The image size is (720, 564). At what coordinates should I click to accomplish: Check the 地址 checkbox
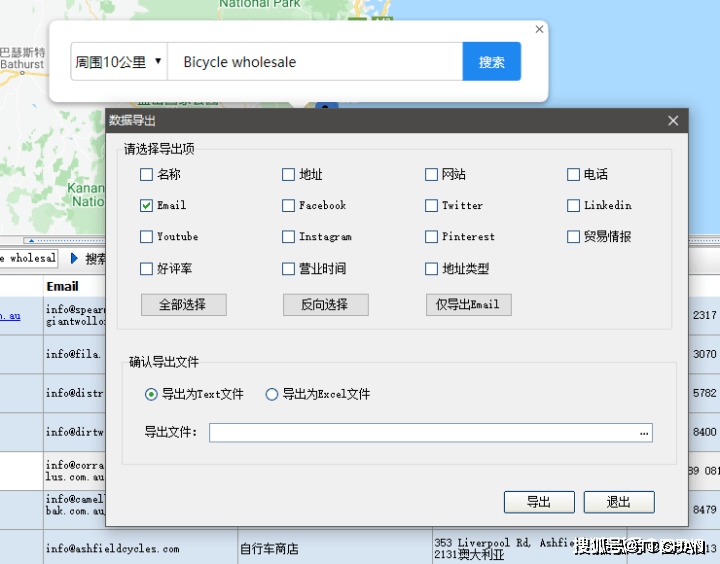tap(288, 175)
